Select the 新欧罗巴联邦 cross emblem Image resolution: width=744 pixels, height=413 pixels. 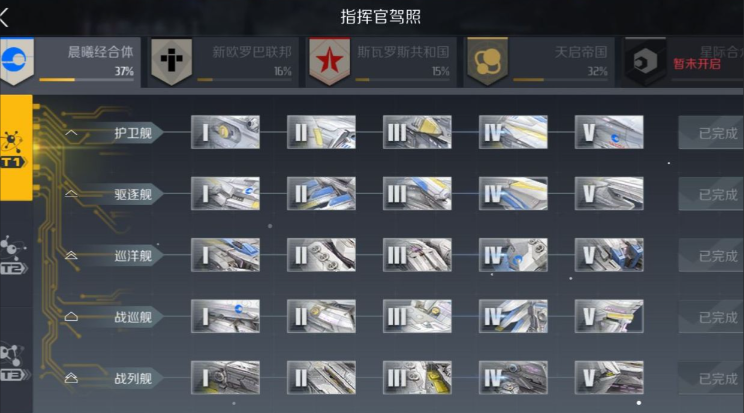click(x=171, y=62)
